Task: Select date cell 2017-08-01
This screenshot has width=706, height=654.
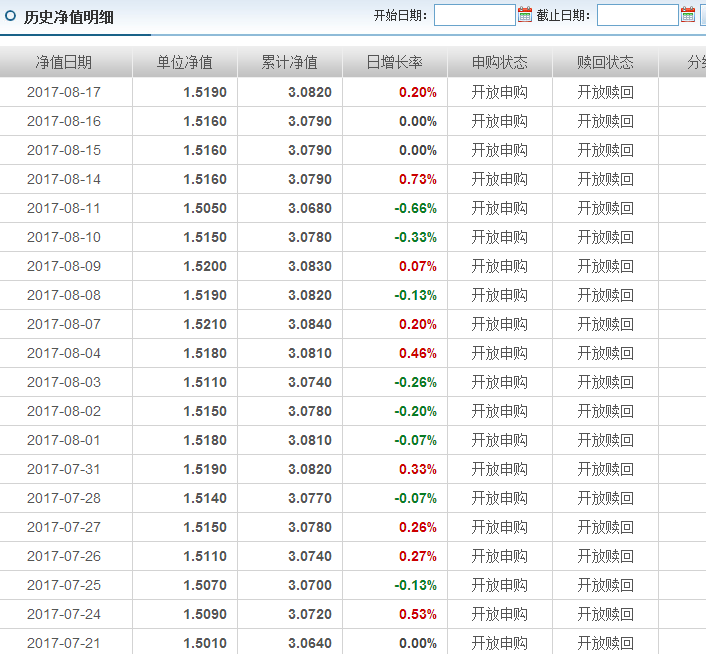Action: coord(64,440)
